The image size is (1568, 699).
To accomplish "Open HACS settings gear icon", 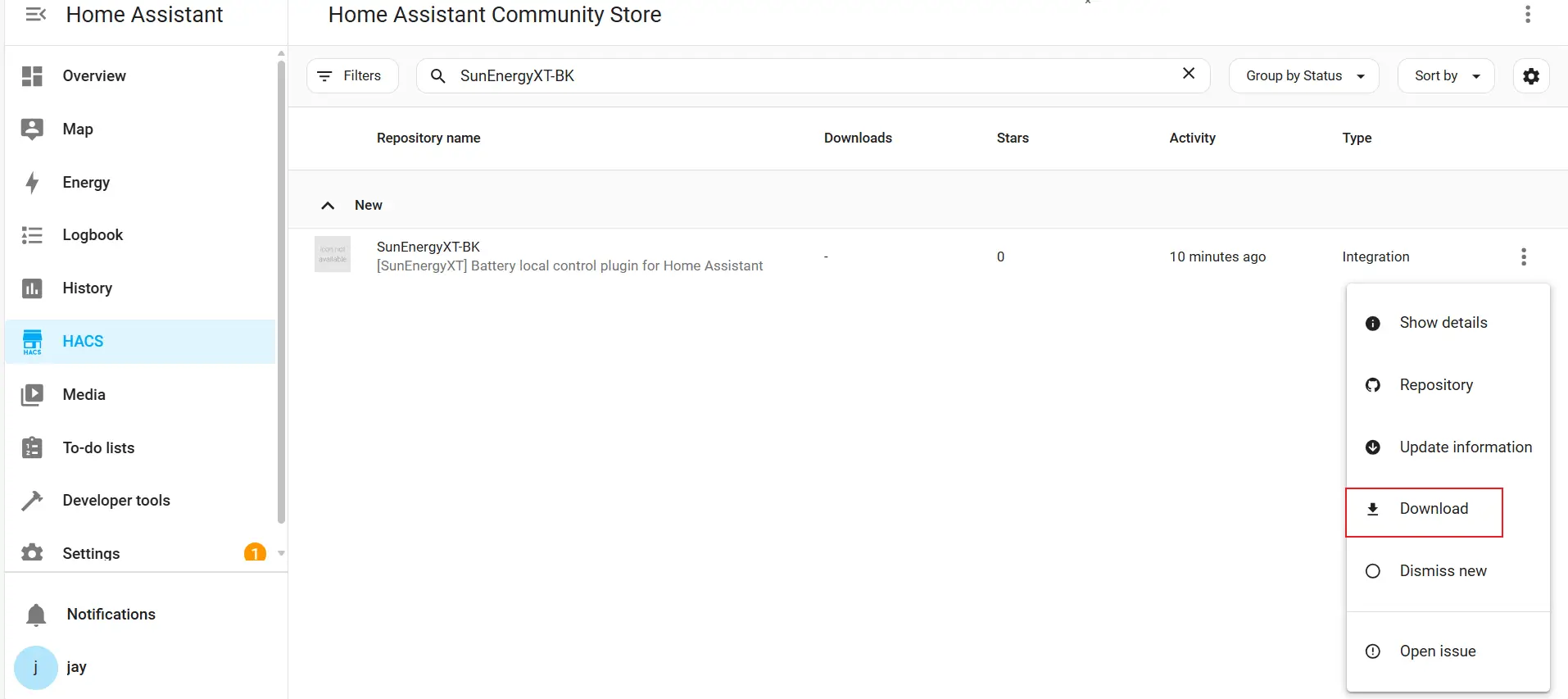I will [1530, 76].
